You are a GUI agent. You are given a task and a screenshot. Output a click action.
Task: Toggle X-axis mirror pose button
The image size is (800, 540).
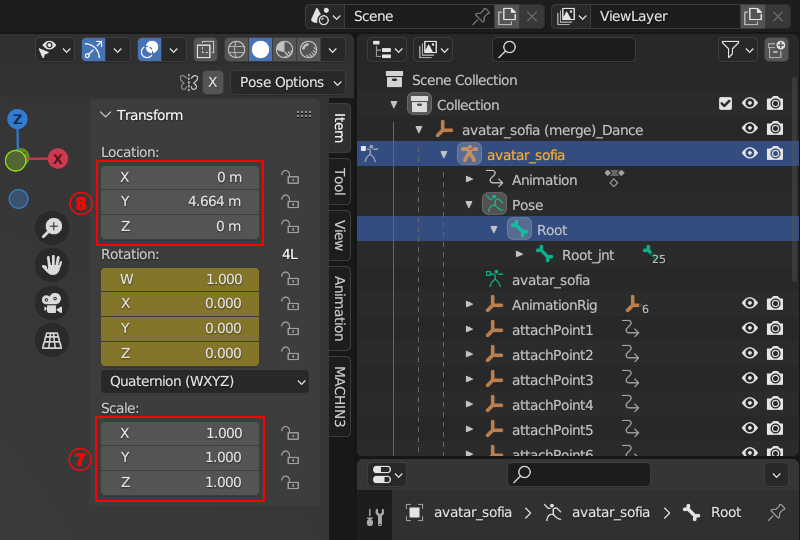coord(213,82)
